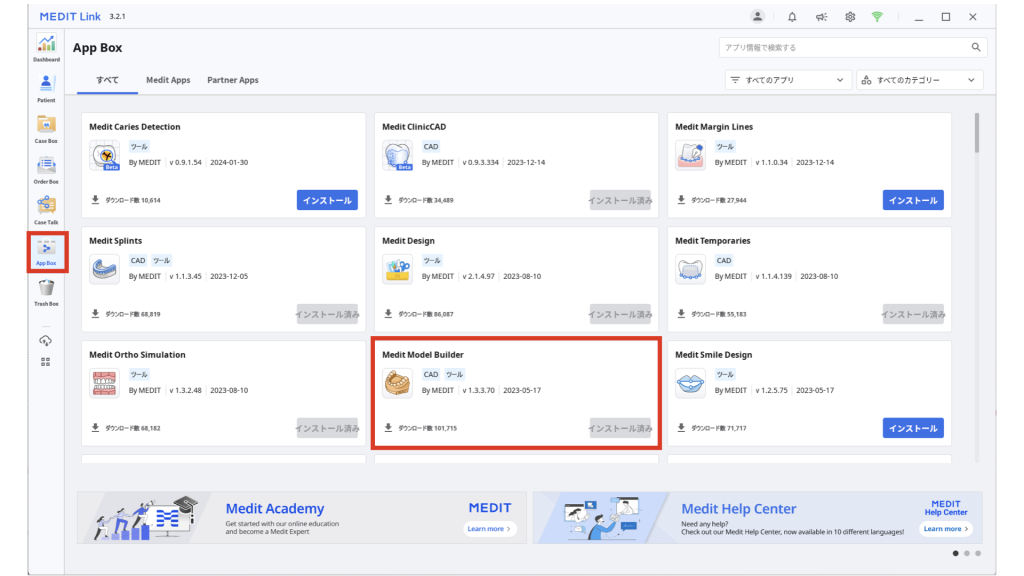The height and width of the screenshot is (576, 1024).
Task: Switch to the Partner Apps tab
Action: [232, 80]
